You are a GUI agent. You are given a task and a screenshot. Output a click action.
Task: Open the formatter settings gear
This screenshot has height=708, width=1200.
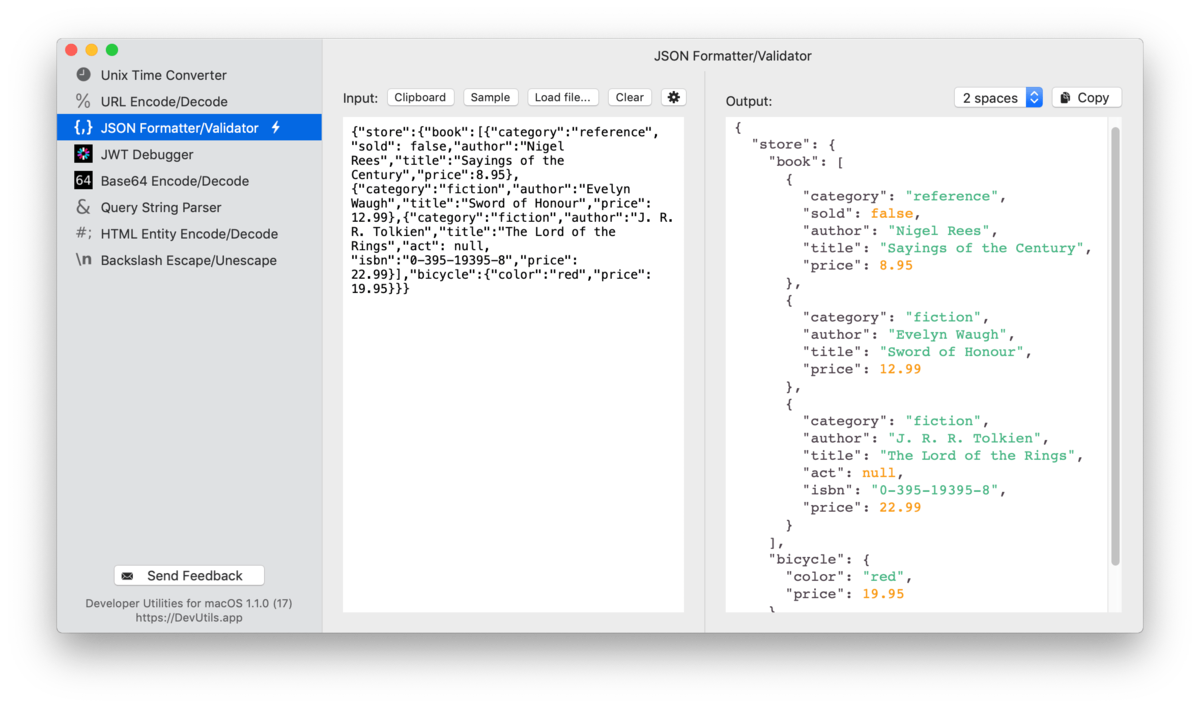[x=673, y=97]
